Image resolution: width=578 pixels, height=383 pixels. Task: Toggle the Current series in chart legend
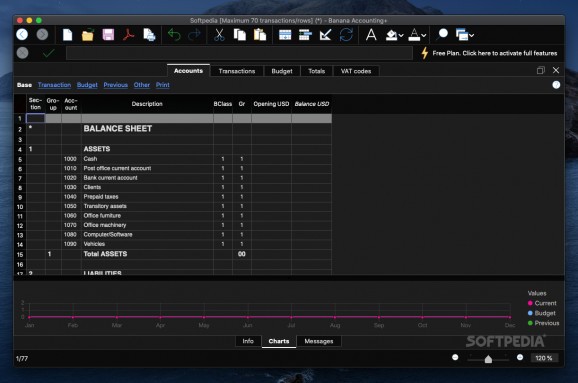[x=542, y=303]
